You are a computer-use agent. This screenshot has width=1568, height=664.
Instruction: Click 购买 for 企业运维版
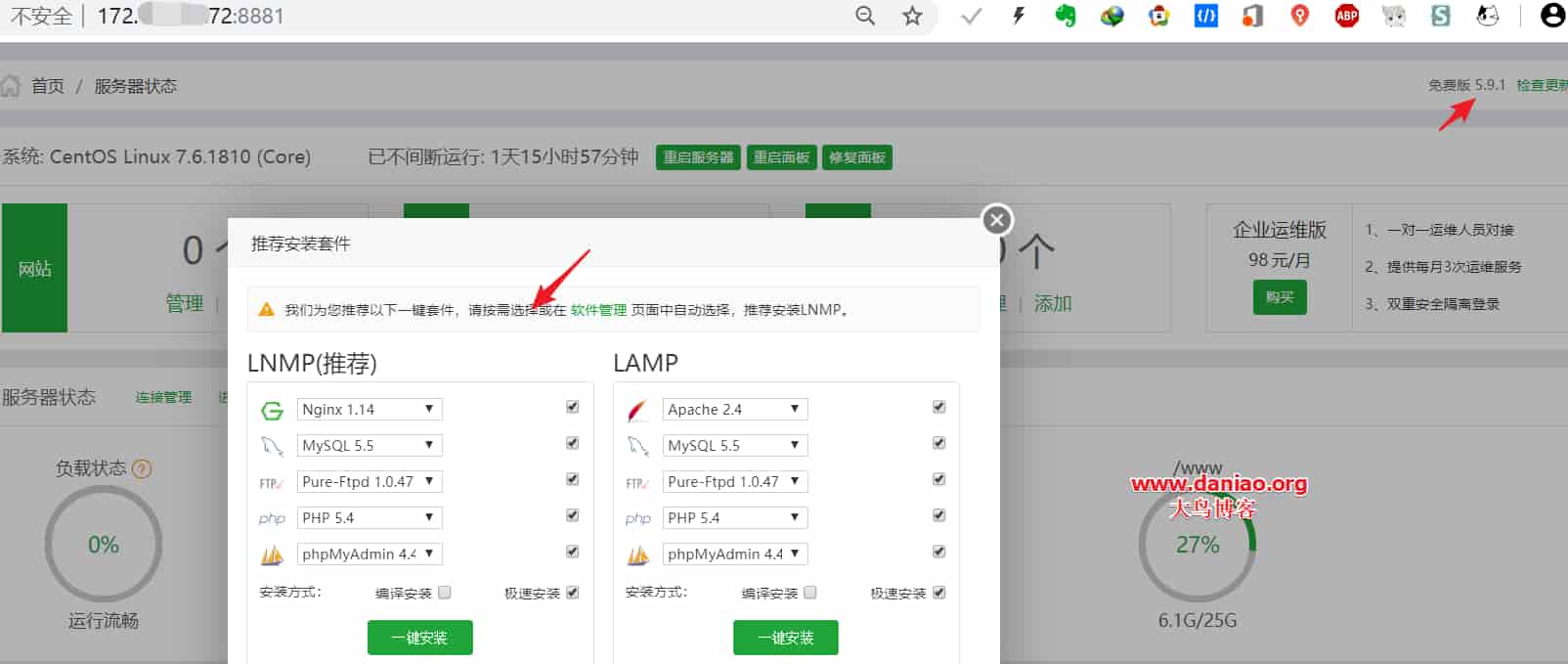(1280, 297)
